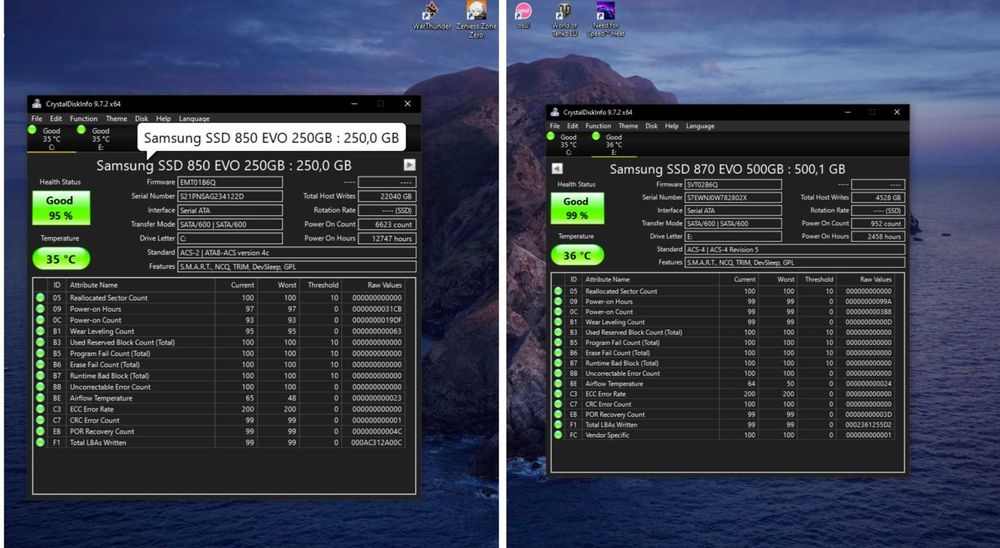The width and height of the screenshot is (1000, 548).
Task: Click Power On Count 6623 count field
Action: click(x=387, y=225)
